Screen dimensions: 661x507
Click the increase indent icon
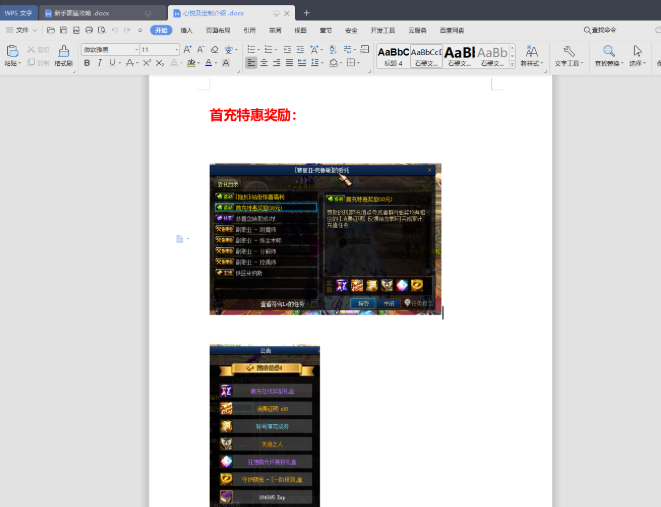[300, 50]
